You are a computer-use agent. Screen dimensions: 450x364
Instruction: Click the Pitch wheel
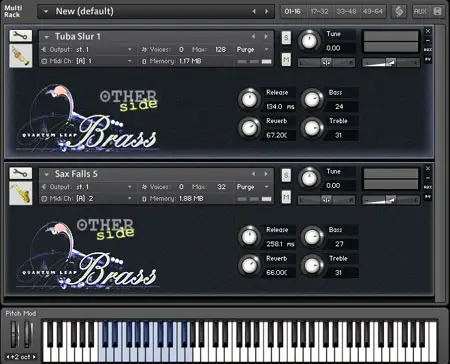pos(14,334)
